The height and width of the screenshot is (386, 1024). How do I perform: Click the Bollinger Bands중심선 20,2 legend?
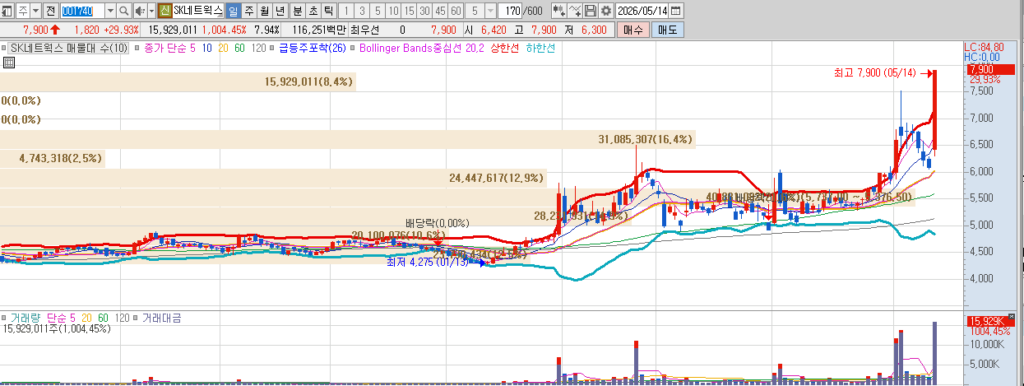tap(422, 48)
